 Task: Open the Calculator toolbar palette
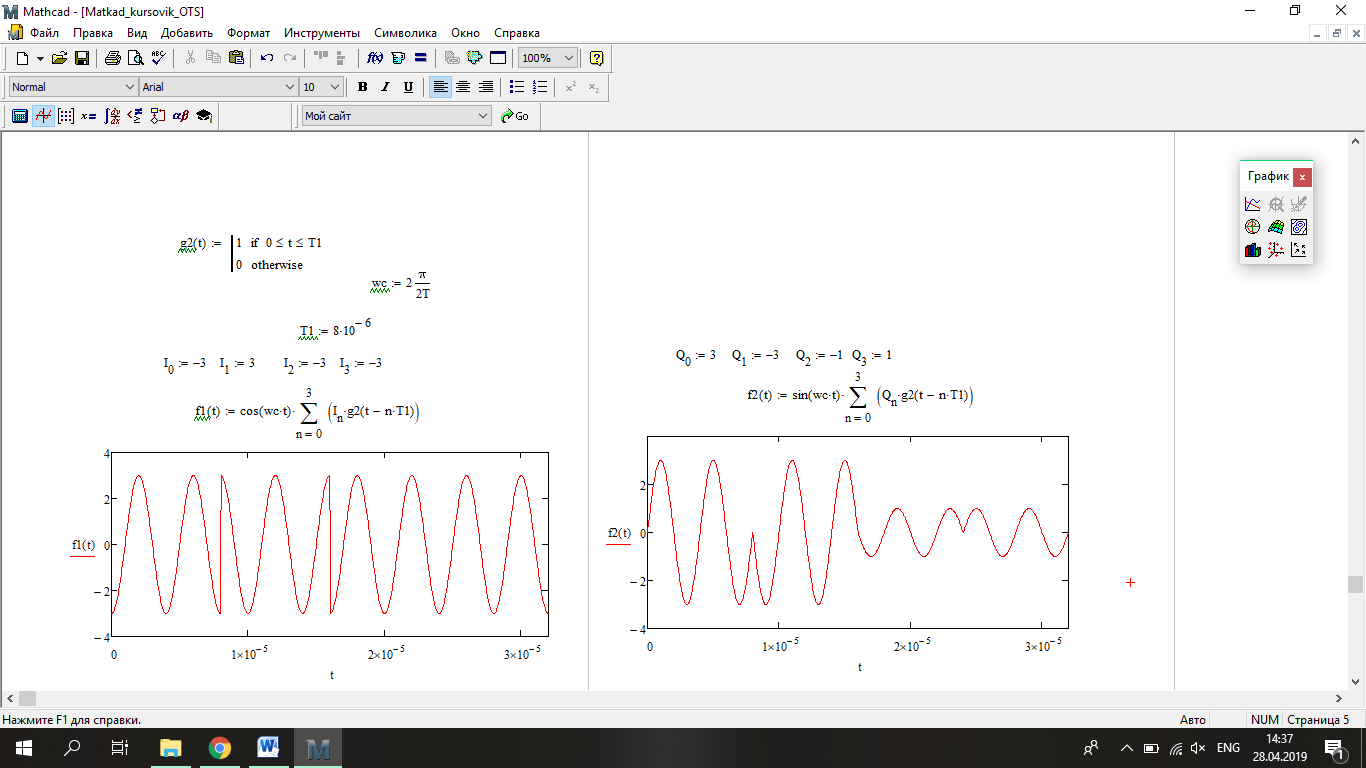click(19, 116)
